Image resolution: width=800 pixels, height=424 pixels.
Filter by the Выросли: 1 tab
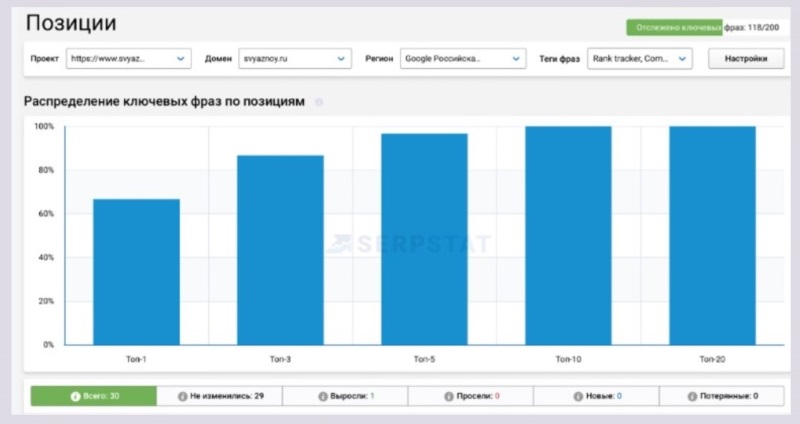[x=345, y=396]
